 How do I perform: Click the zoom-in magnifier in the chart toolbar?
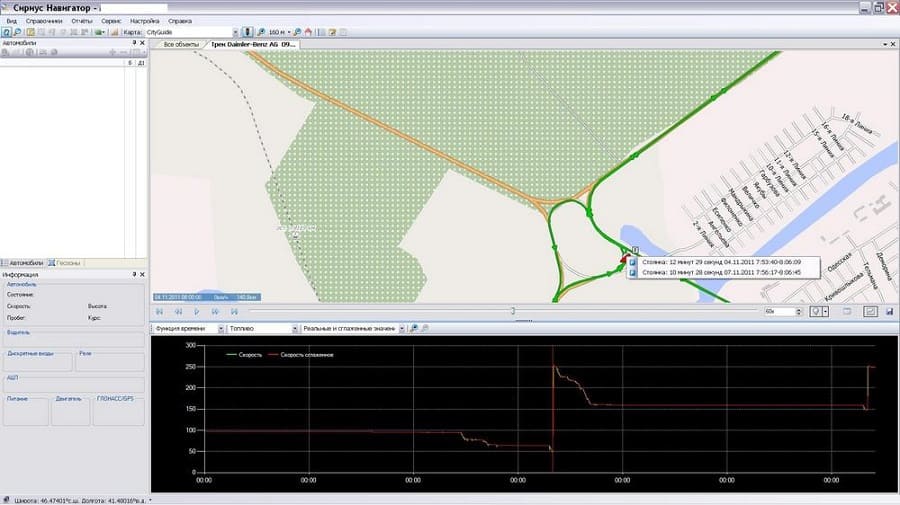pyautogui.click(x=414, y=328)
